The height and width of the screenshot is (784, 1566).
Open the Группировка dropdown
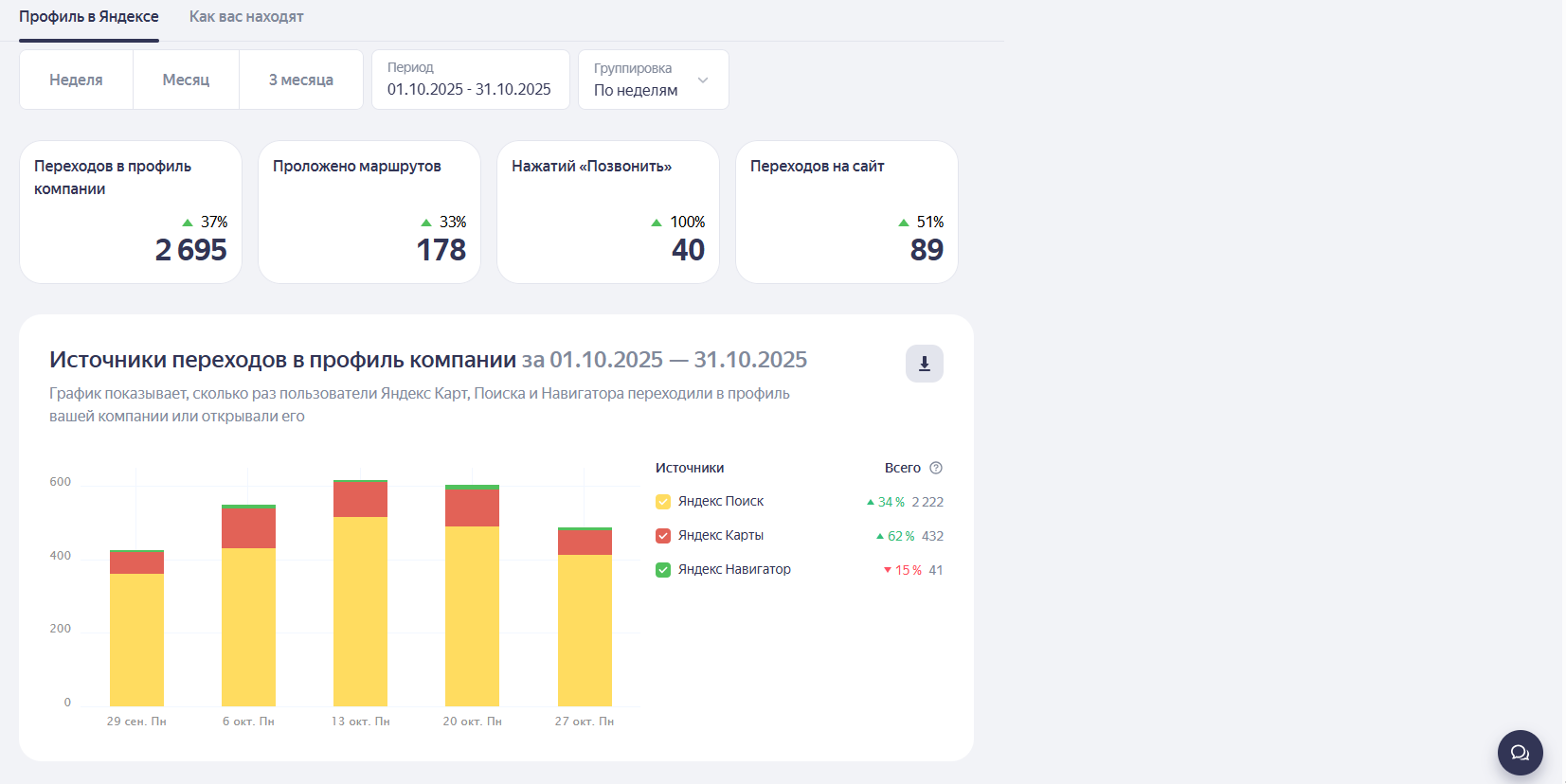tap(654, 80)
